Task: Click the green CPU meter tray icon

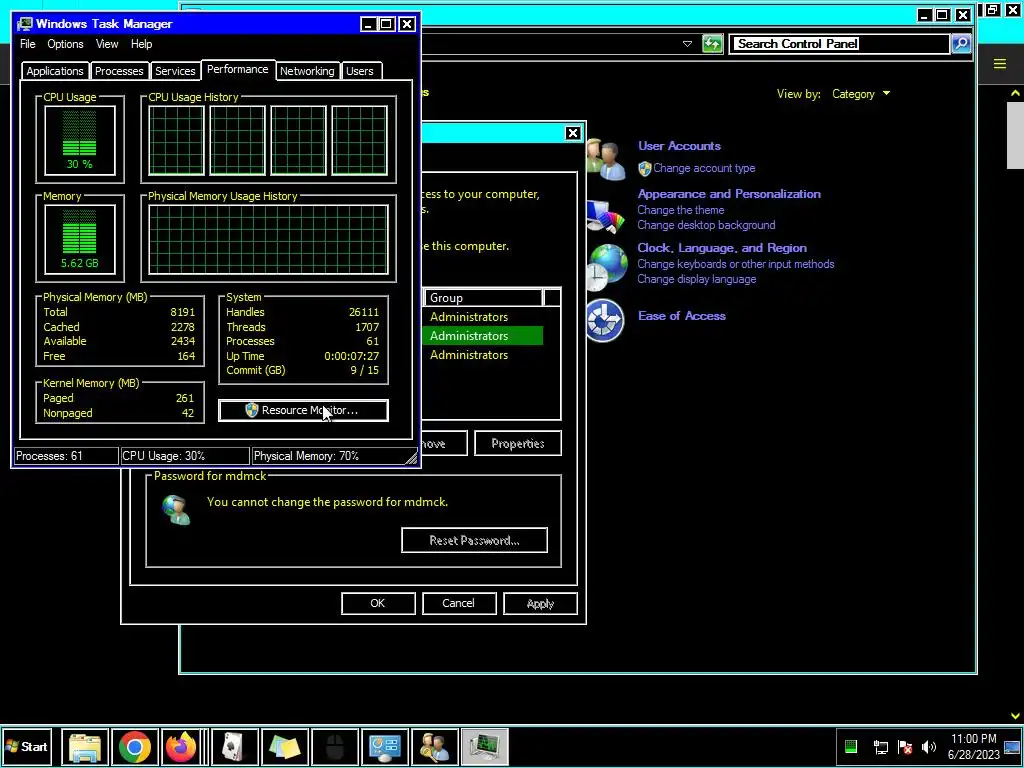Action: (851, 746)
